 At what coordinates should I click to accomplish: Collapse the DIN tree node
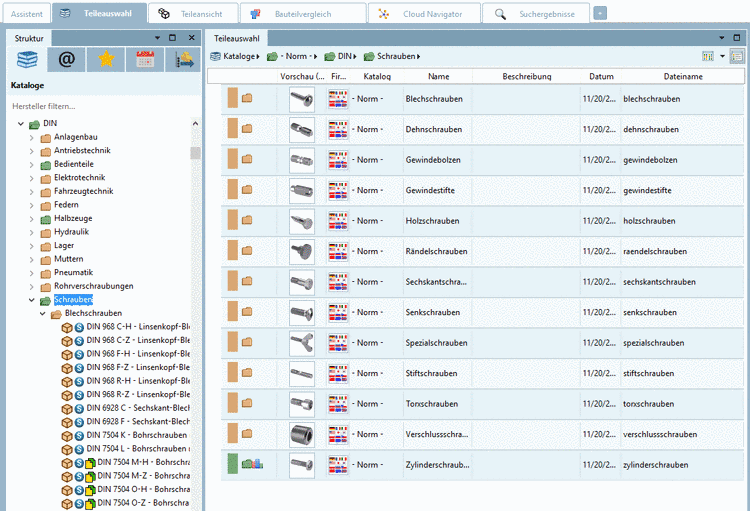(x=21, y=123)
